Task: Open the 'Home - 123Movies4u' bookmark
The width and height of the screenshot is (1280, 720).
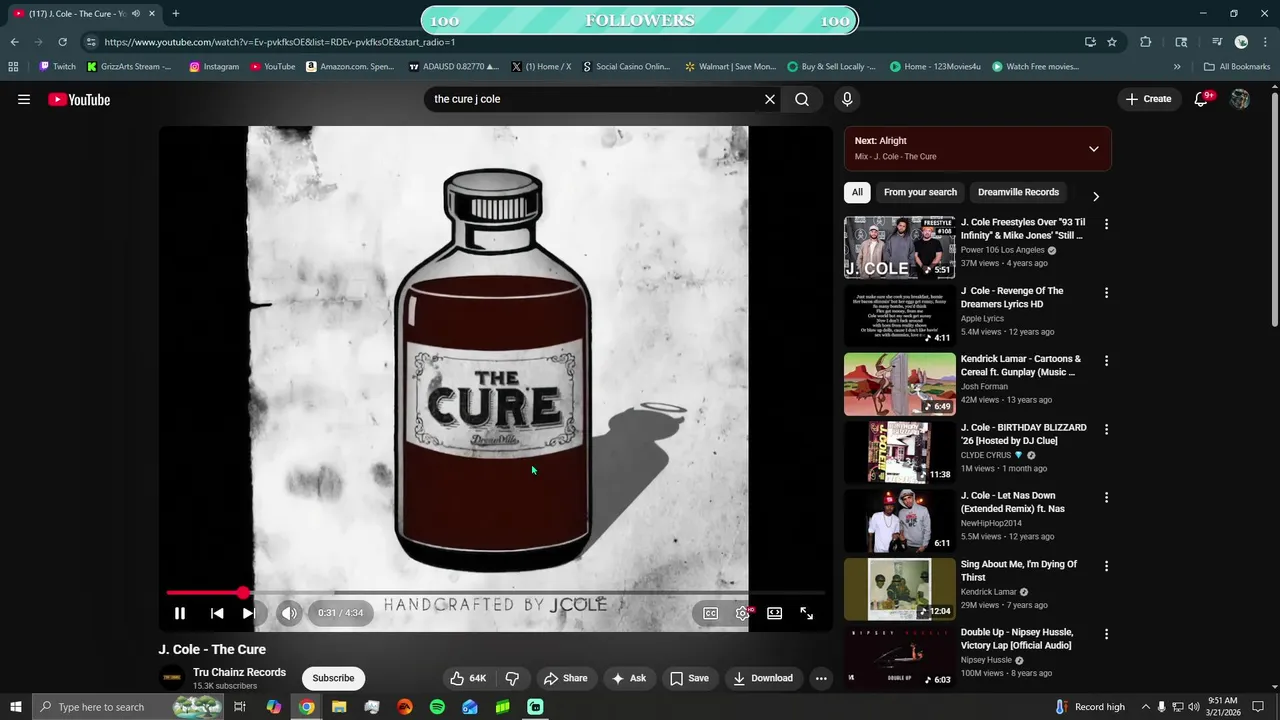Action: pyautogui.click(x=934, y=67)
